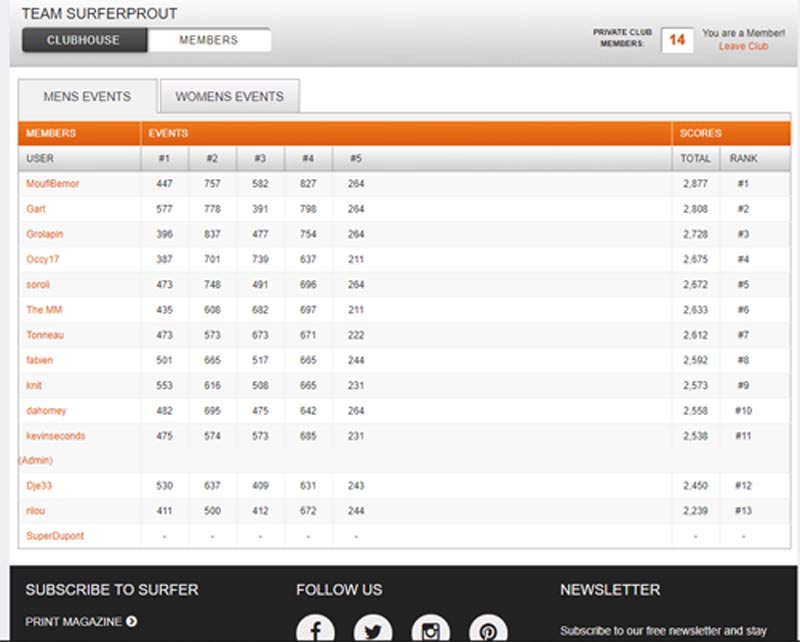Click the USER column header
The height and width of the screenshot is (642, 800).
point(40,158)
